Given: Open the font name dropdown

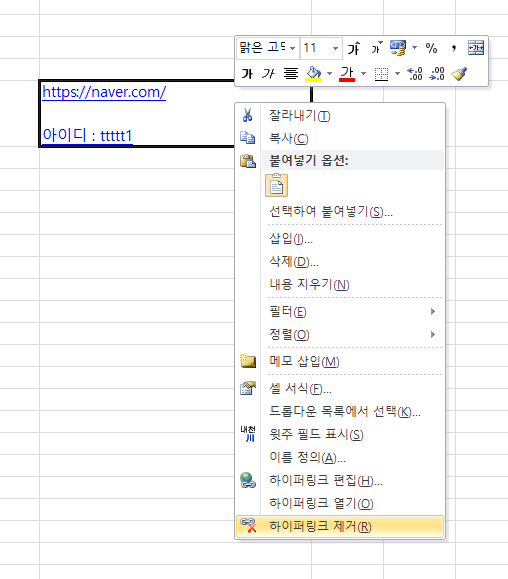Looking at the screenshot, I should coord(292,48).
